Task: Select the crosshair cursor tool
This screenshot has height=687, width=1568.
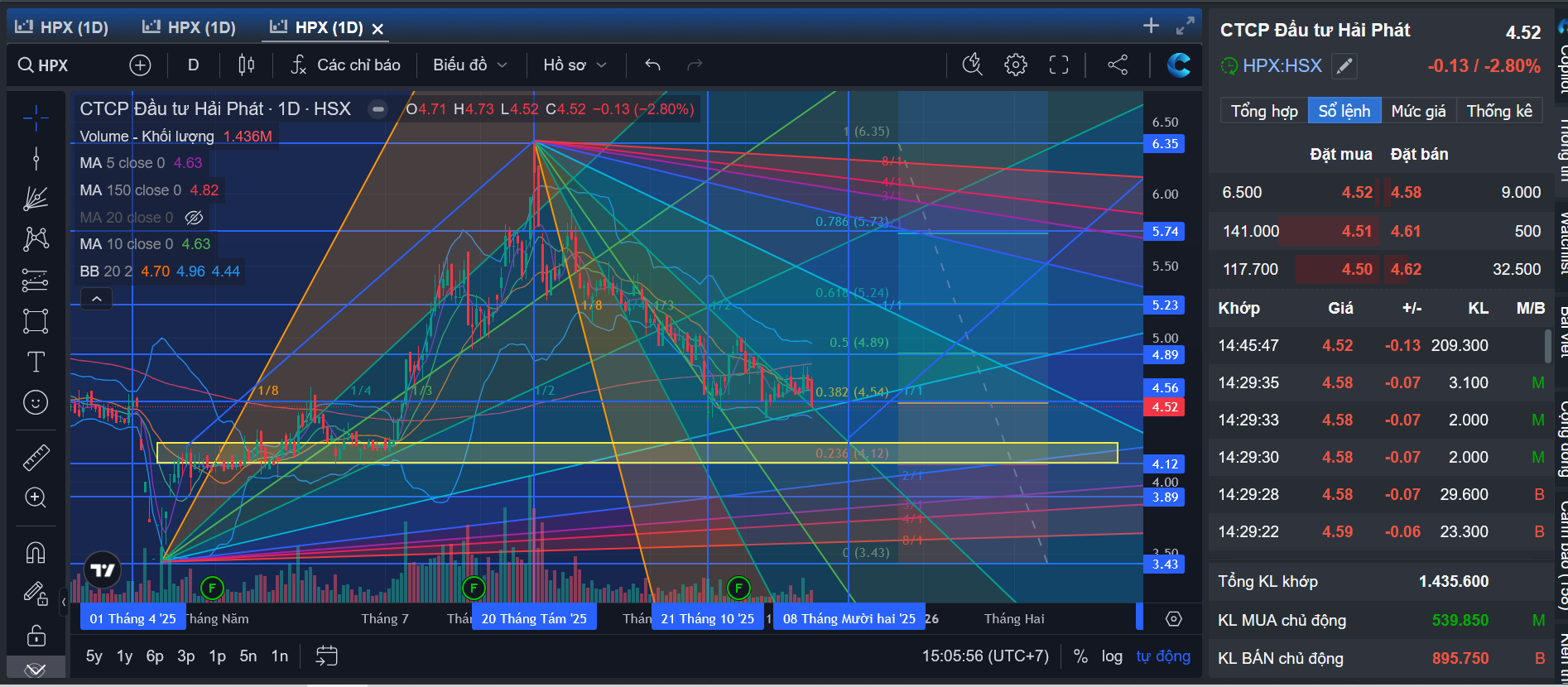Action: (36, 118)
